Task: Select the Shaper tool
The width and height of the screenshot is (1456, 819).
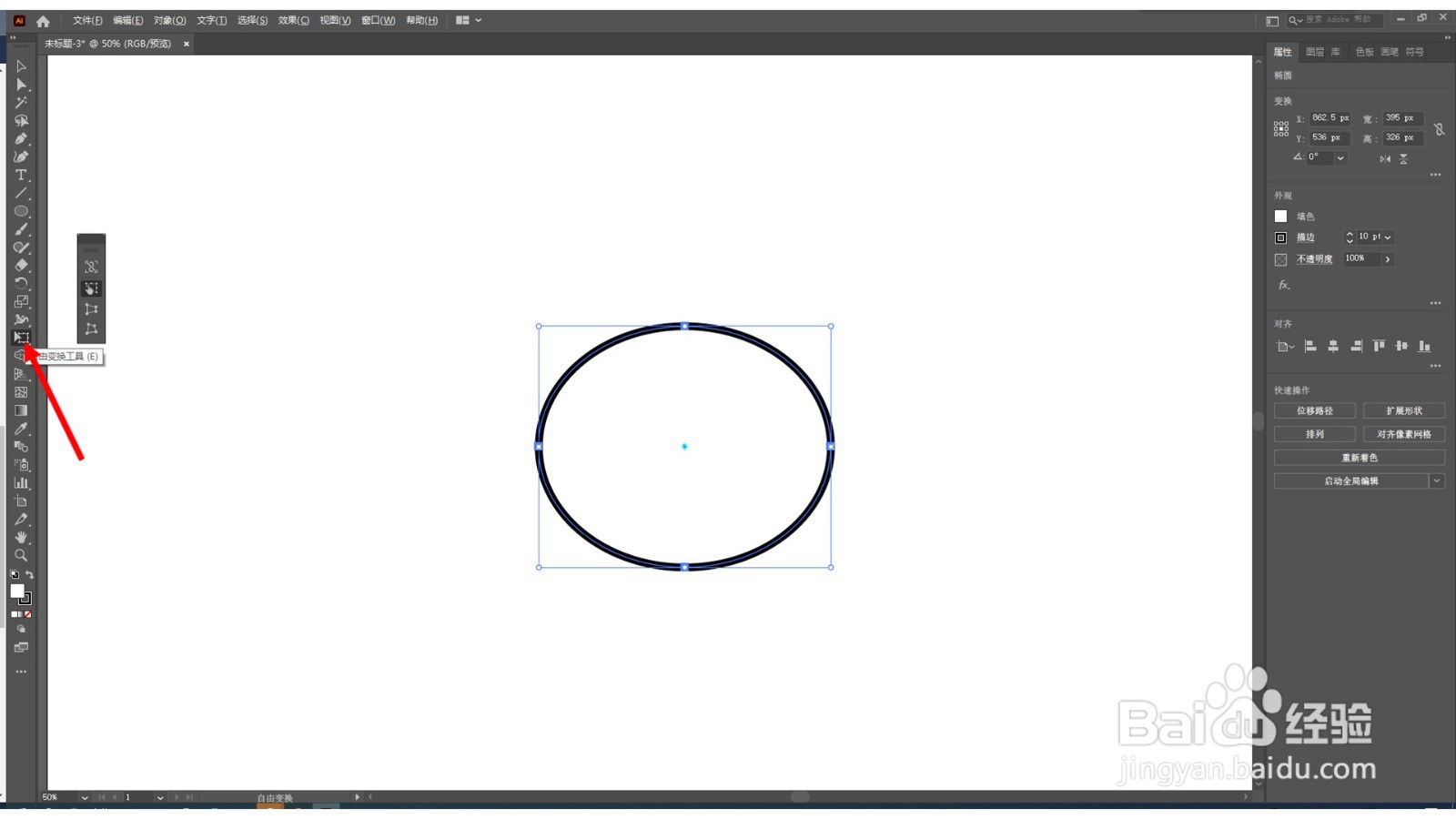Action: pos(21,248)
